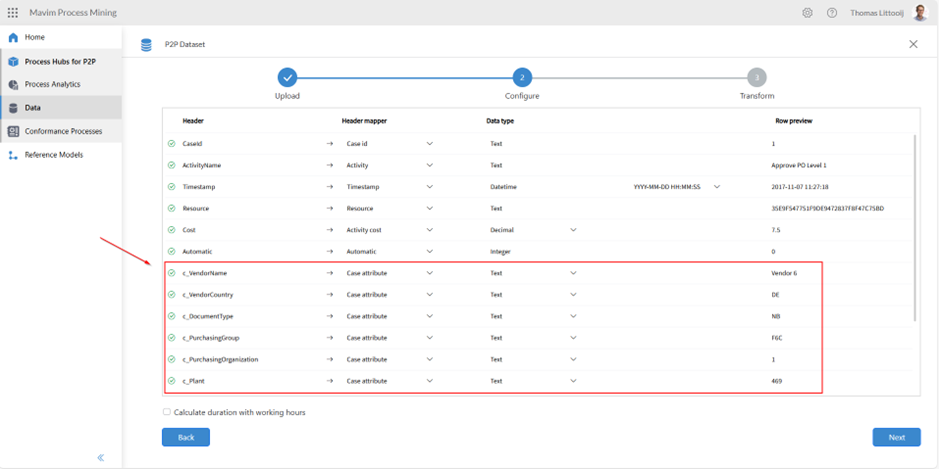Image resolution: width=939 pixels, height=469 pixels.
Task: Open data type dropdown for Cost
Action: tap(573, 230)
